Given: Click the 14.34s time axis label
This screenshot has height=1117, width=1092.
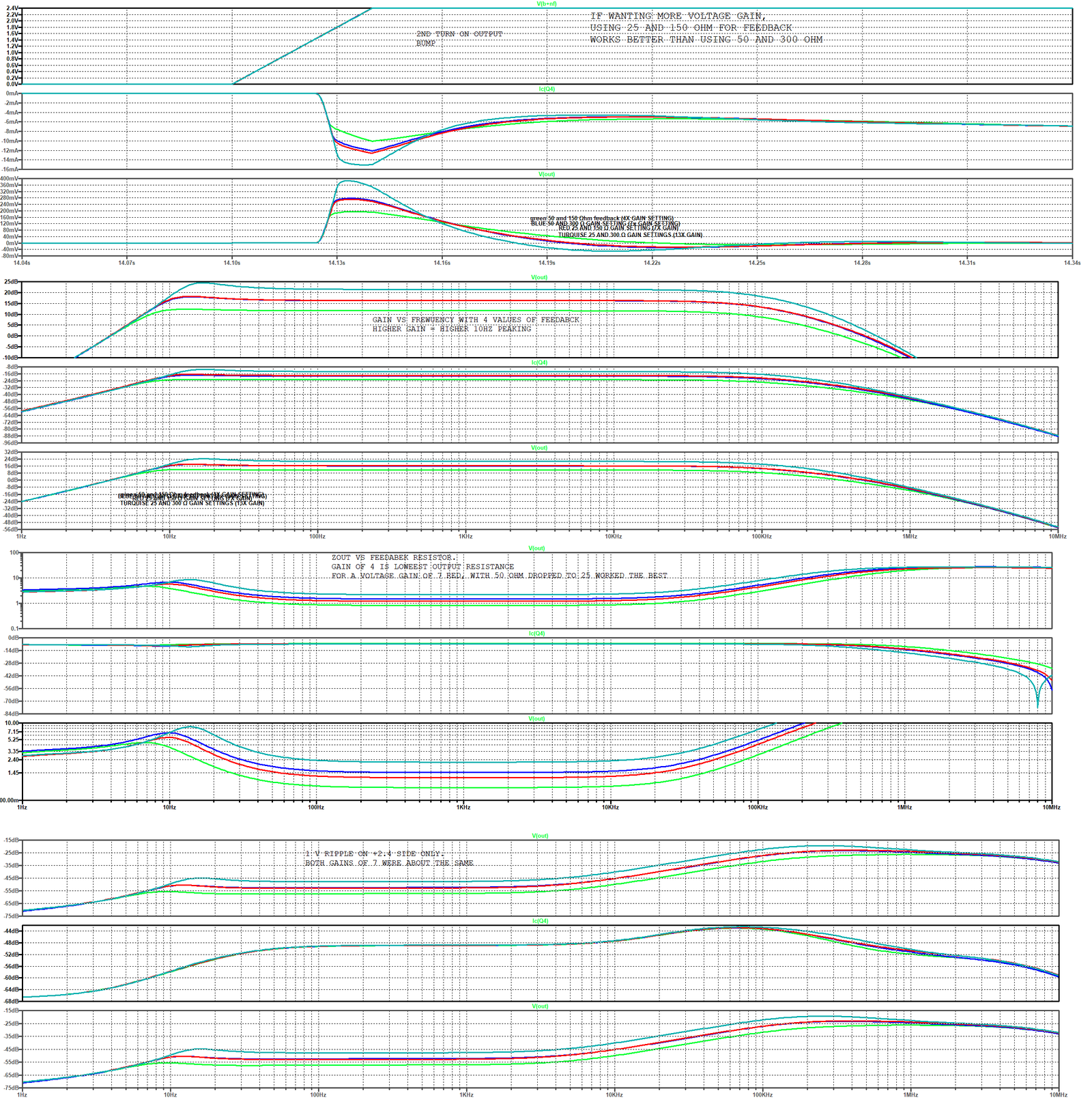Looking at the screenshot, I should click(1071, 263).
